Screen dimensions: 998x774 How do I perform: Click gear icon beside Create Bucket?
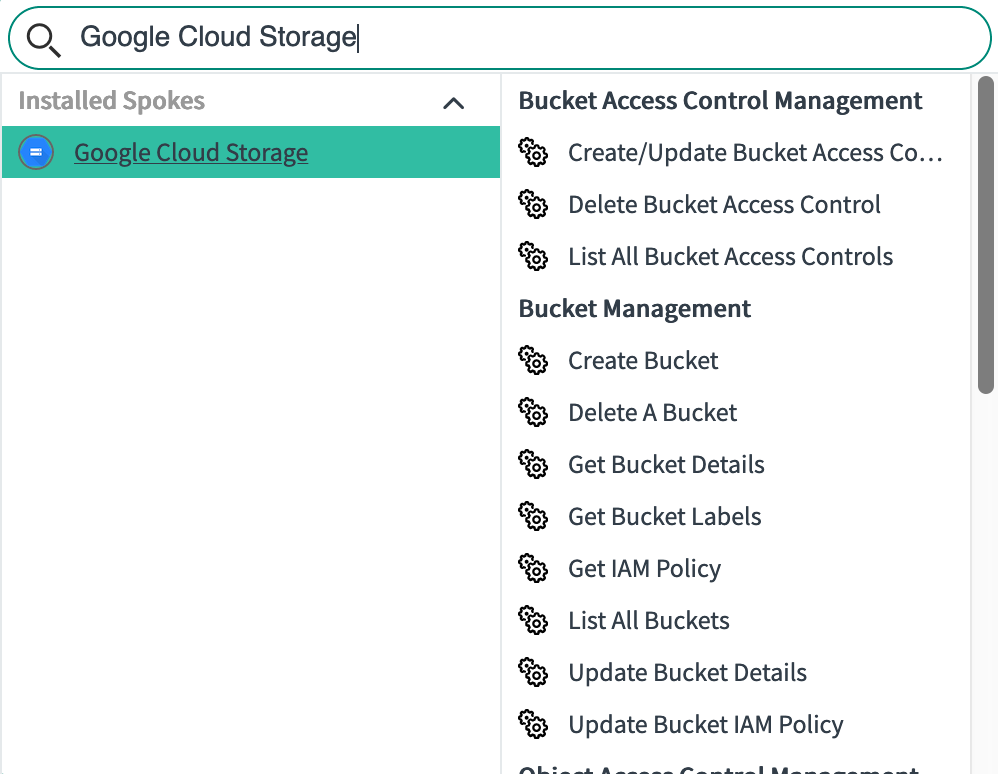[534, 360]
